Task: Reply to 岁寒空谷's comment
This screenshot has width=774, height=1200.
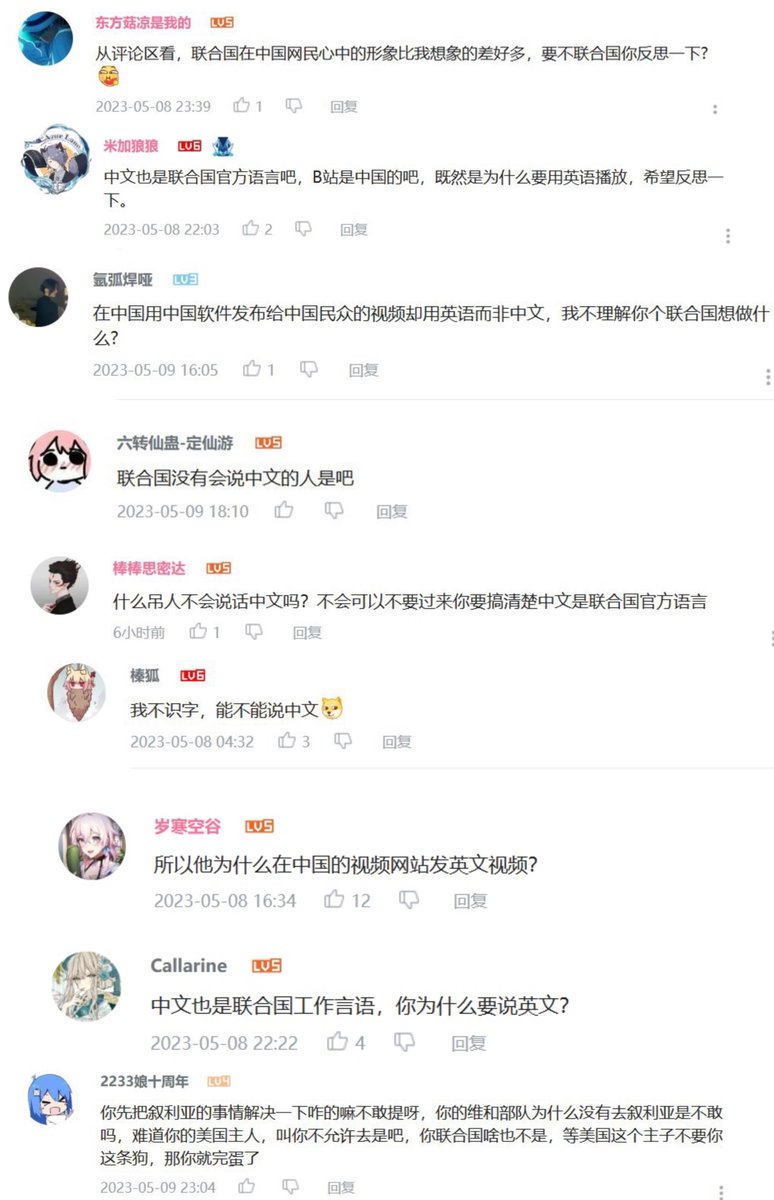Action: 470,900
